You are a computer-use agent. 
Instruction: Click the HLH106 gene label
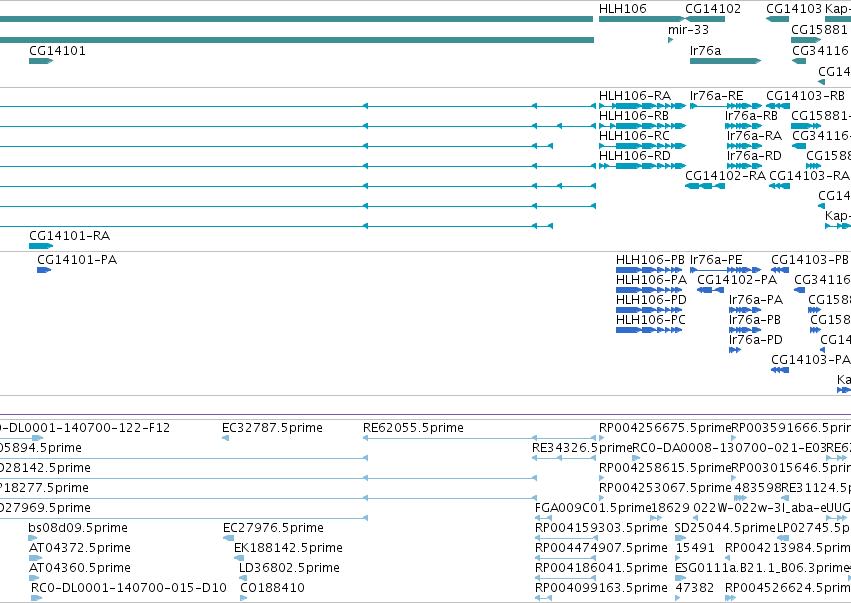click(x=623, y=9)
